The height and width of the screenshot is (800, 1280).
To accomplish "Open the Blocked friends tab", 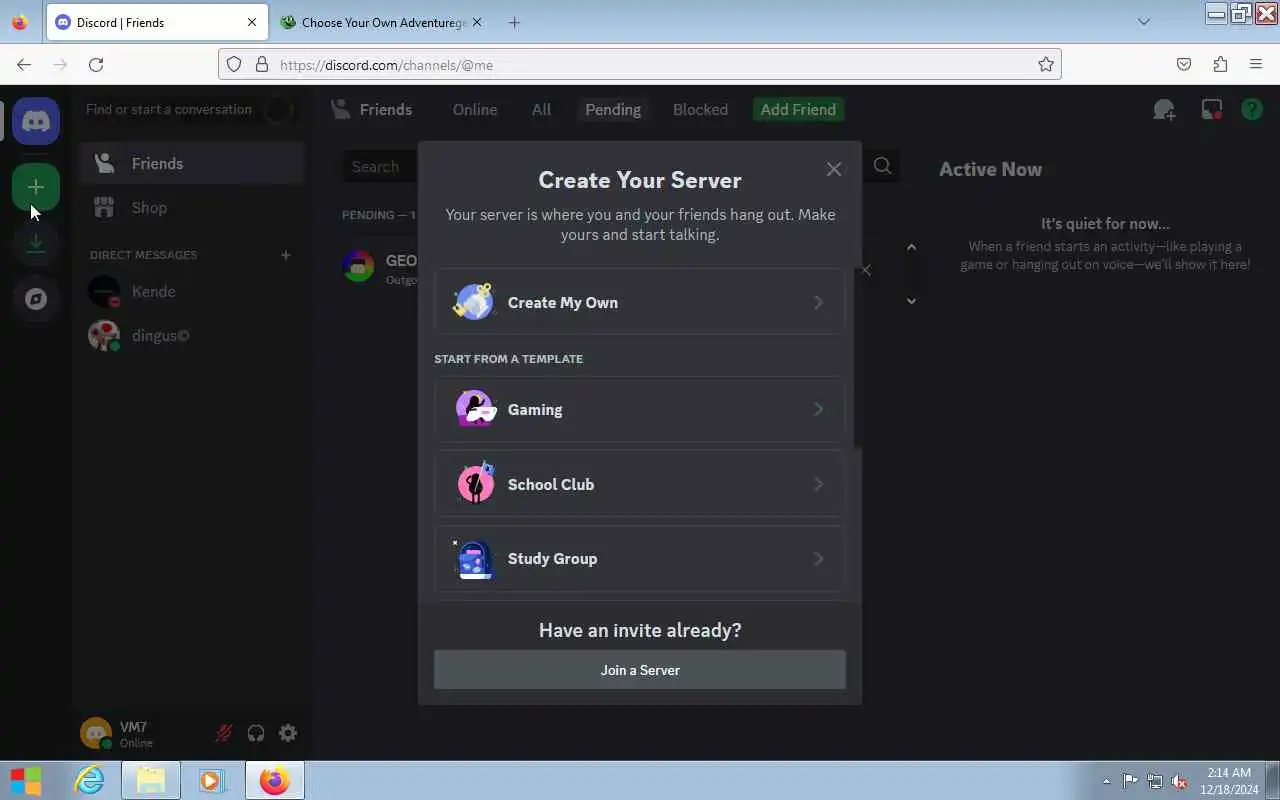I will pos(700,110).
